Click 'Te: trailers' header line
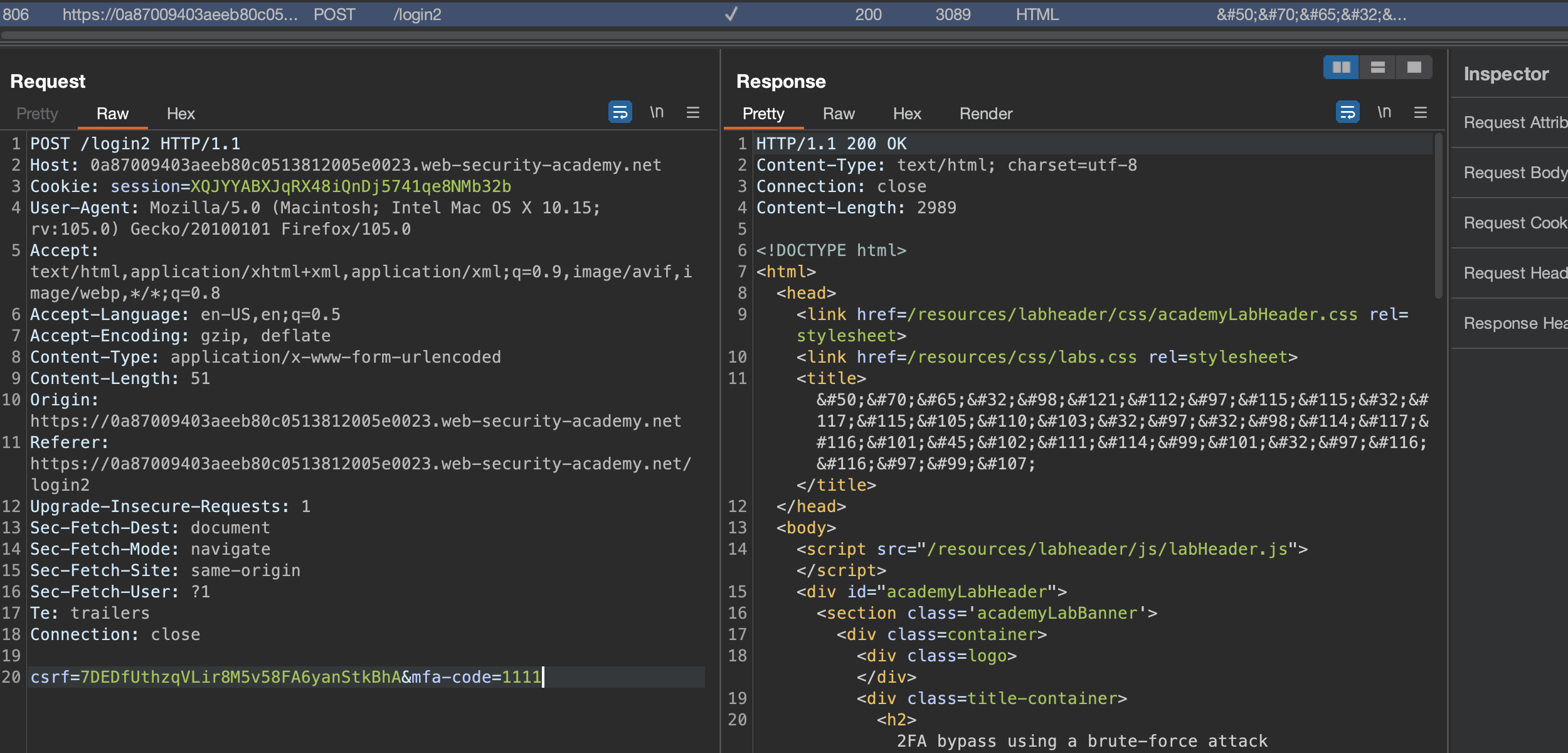 90,613
